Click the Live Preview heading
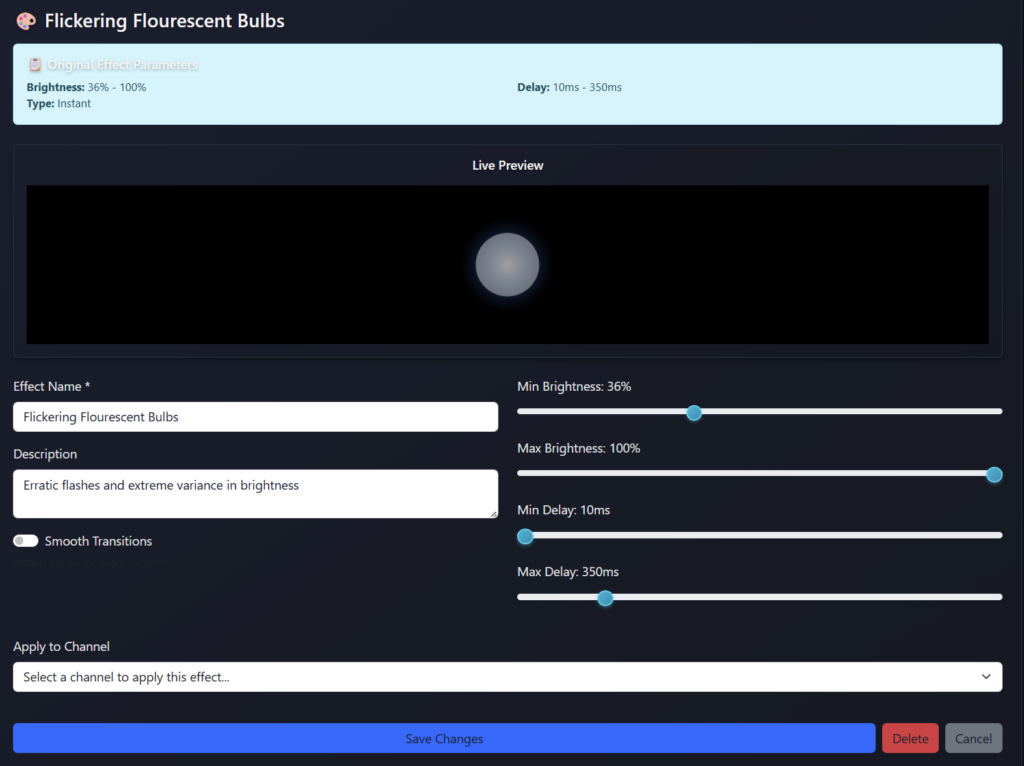1024x766 pixels. coord(507,165)
